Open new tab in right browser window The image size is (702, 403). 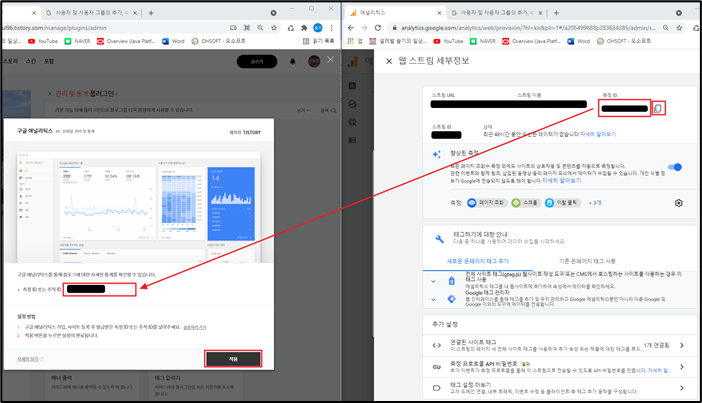(x=556, y=13)
